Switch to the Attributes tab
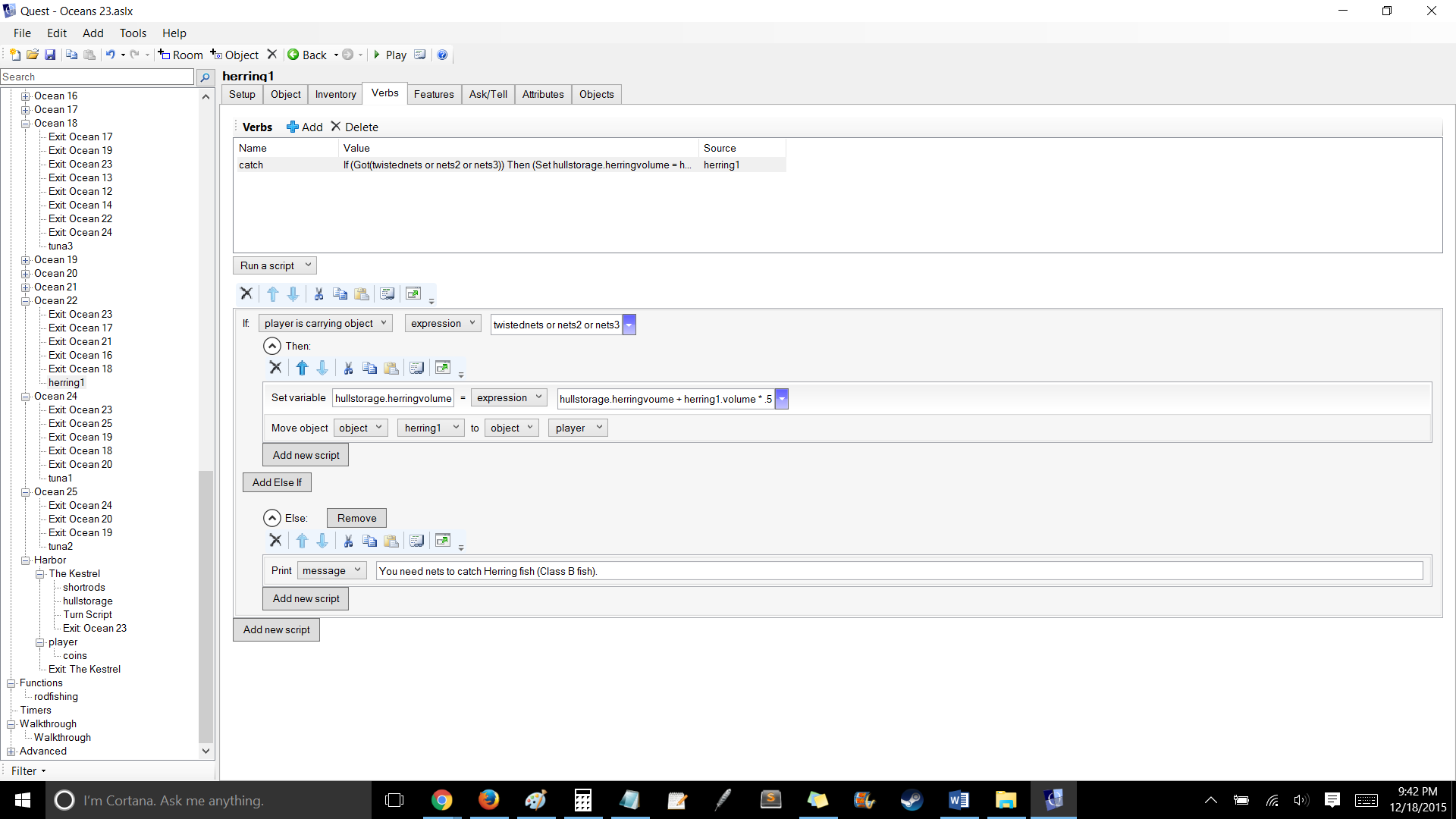 (x=543, y=95)
